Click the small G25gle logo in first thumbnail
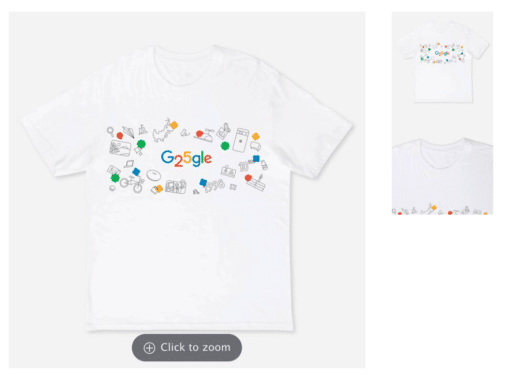Image resolution: width=512 pixels, height=375 pixels. tap(442, 53)
